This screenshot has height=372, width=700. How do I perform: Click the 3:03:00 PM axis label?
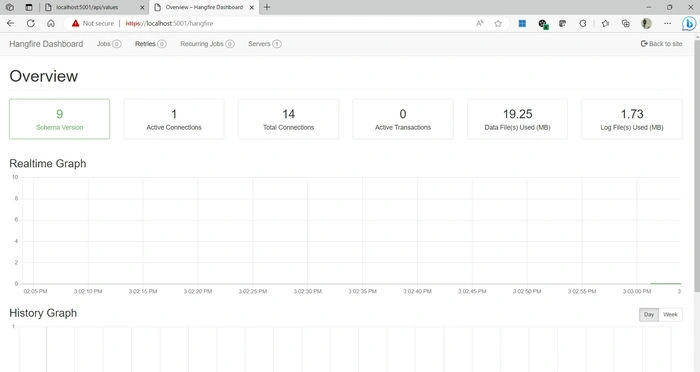[637, 291]
